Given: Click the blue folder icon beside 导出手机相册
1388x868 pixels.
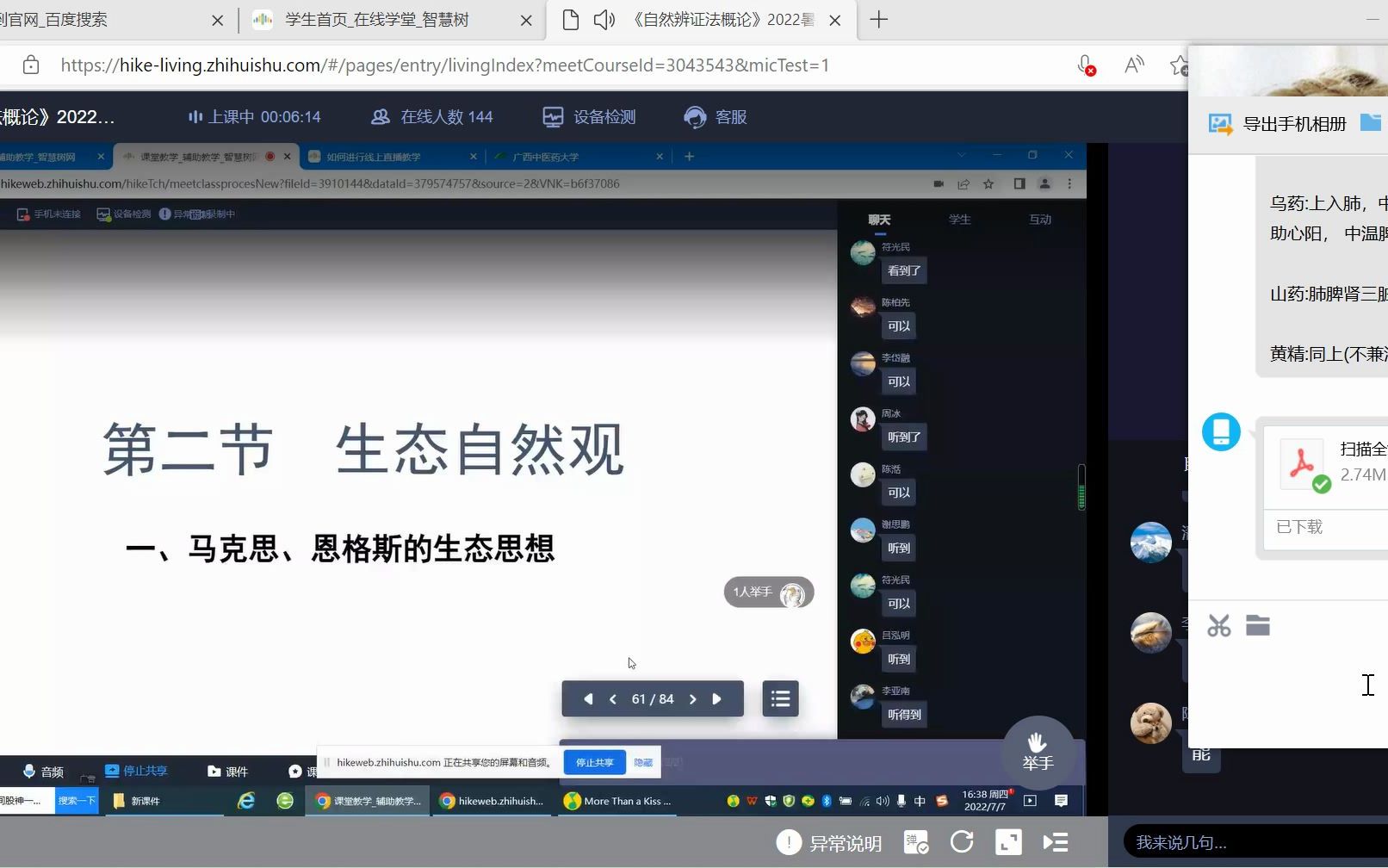Looking at the screenshot, I should click(x=1371, y=122).
